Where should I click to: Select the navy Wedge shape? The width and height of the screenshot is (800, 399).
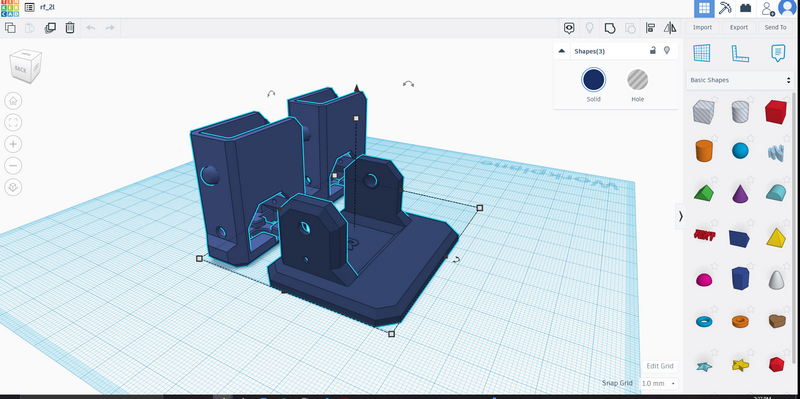tap(739, 238)
